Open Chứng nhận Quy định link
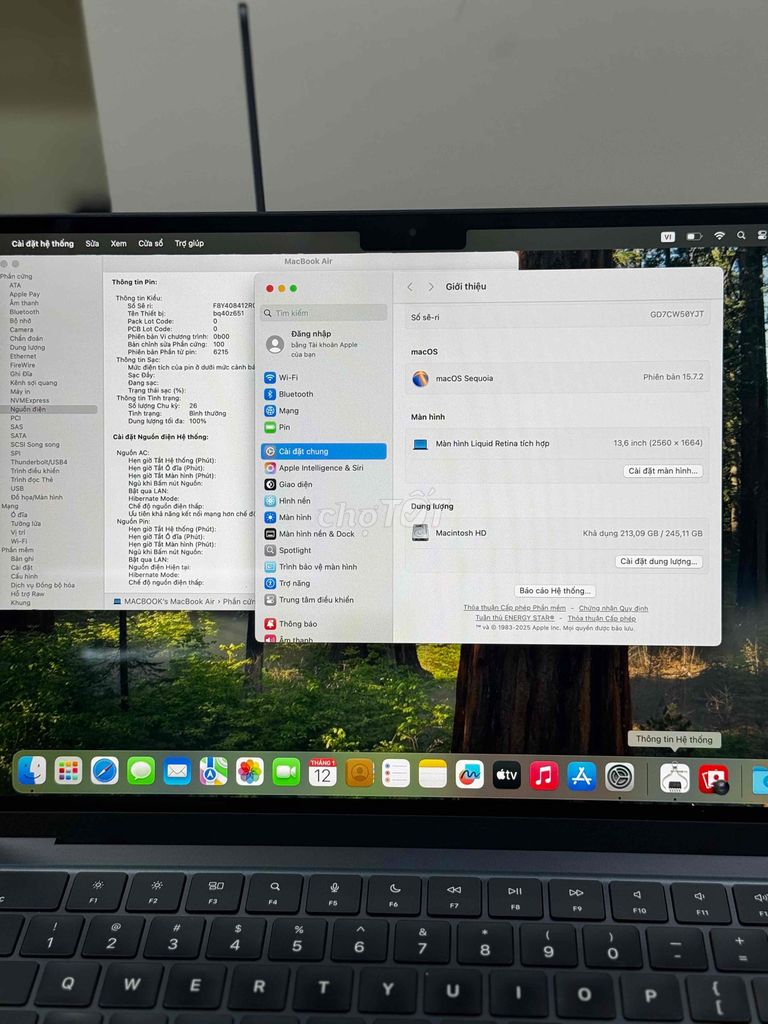768x1024 pixels. coord(613,609)
